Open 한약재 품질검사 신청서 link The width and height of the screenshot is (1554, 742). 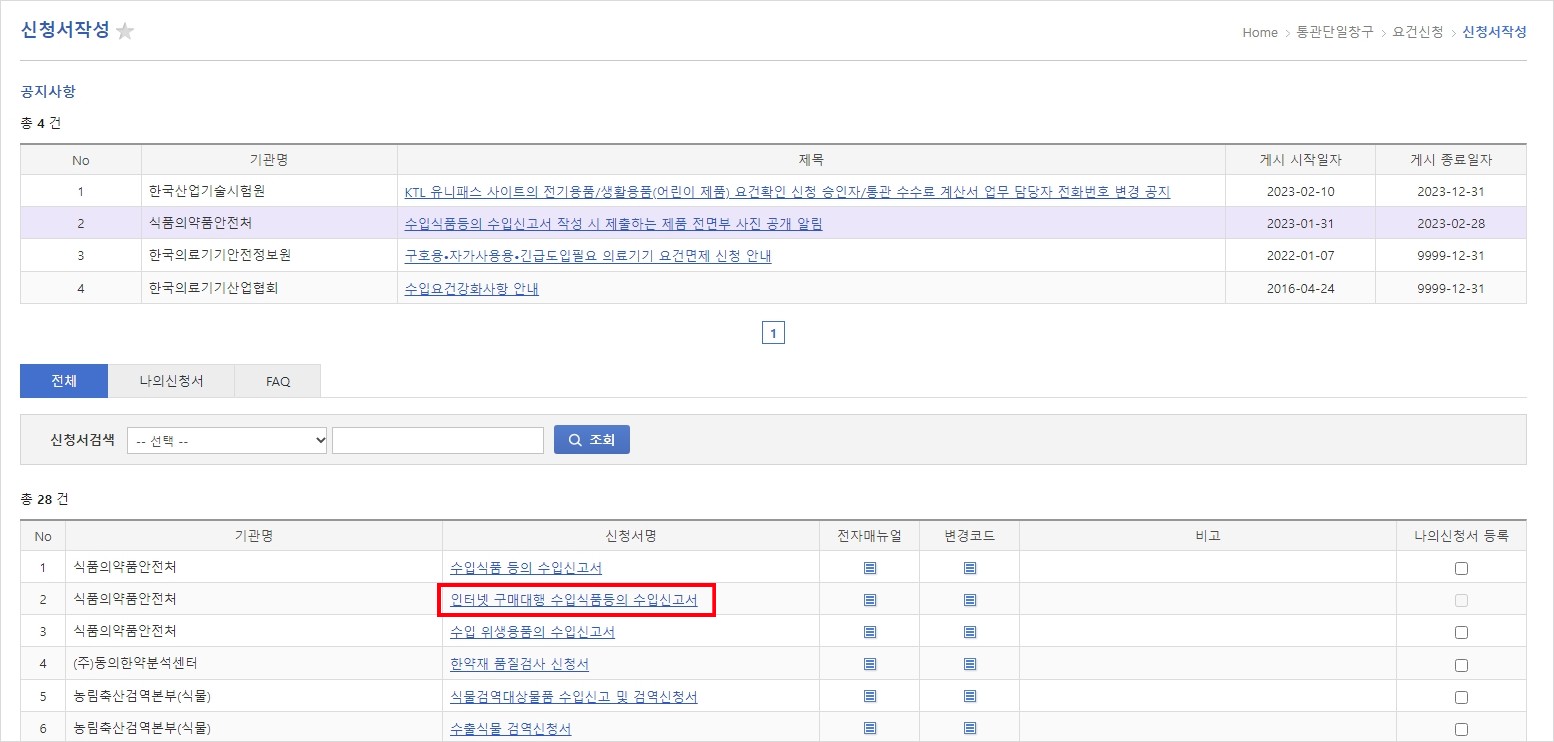[519, 664]
